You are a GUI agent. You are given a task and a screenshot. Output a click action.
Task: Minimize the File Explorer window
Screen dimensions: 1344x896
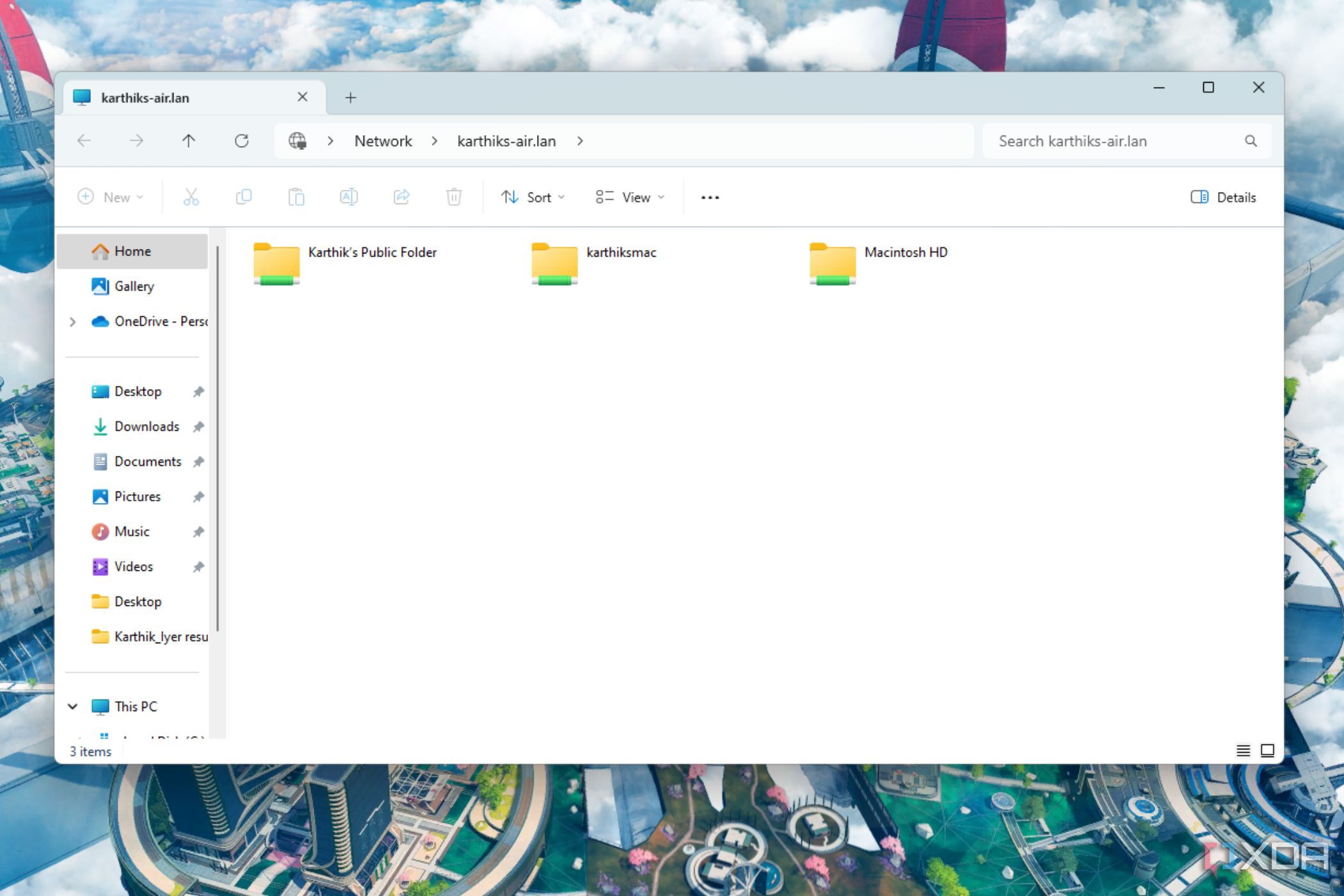pyautogui.click(x=1158, y=87)
